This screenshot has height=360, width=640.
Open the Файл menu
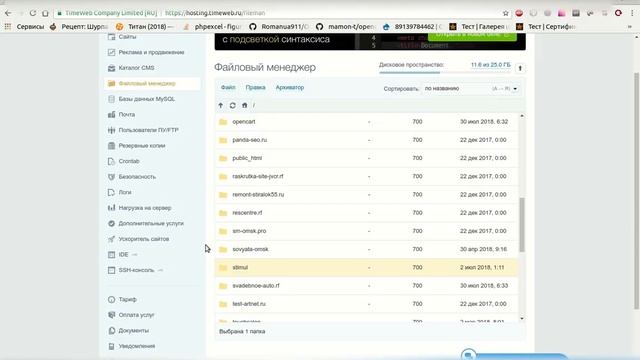[228, 87]
